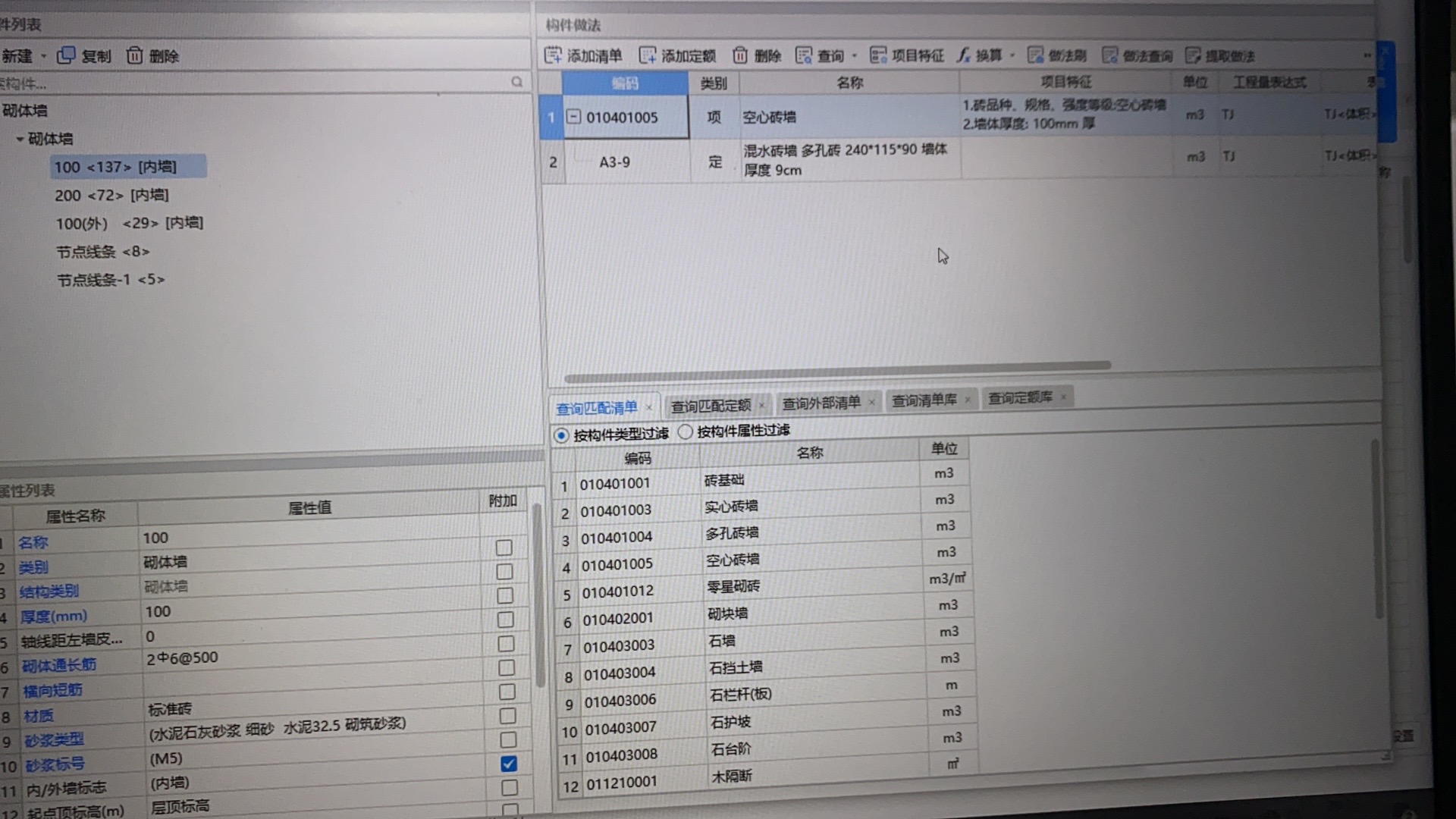The width and height of the screenshot is (1456, 819).
Task: Switch to the 查询外部清单 tab
Action: click(x=821, y=403)
